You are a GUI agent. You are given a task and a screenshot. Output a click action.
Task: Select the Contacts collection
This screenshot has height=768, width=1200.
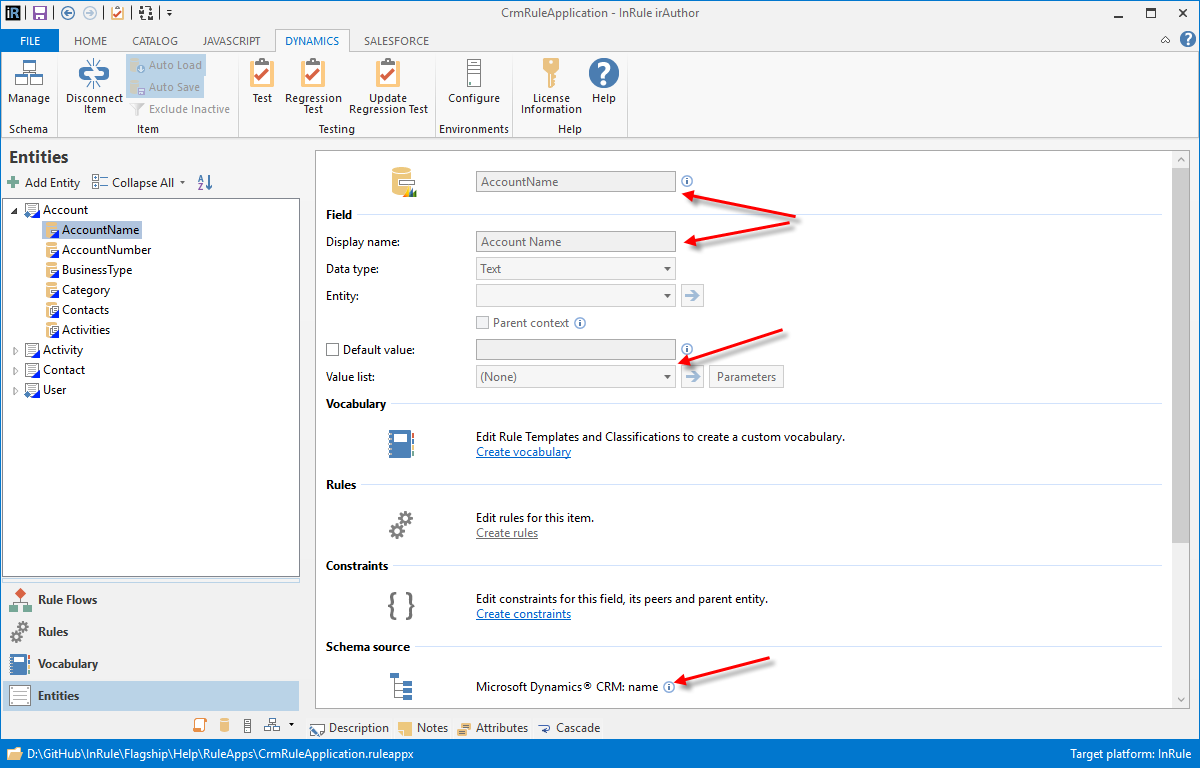[78, 310]
